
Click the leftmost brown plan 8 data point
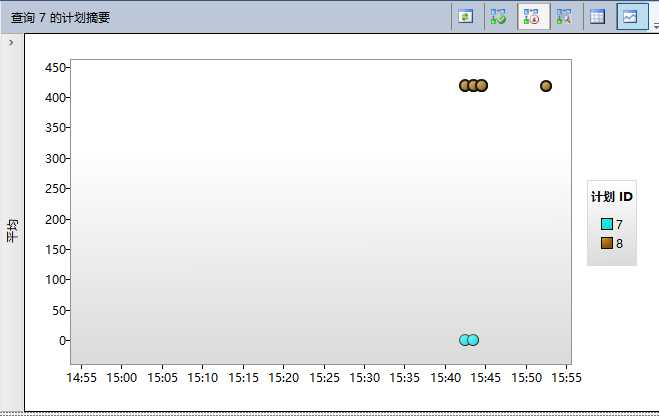pos(464,86)
